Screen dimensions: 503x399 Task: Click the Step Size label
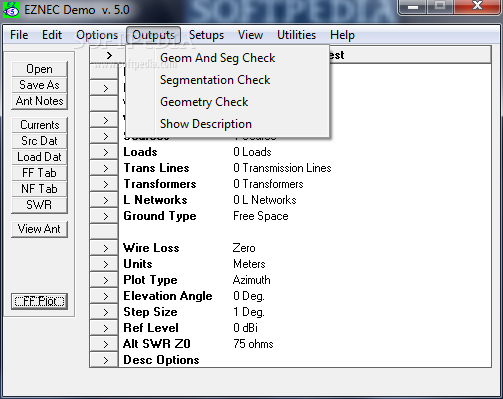point(150,312)
